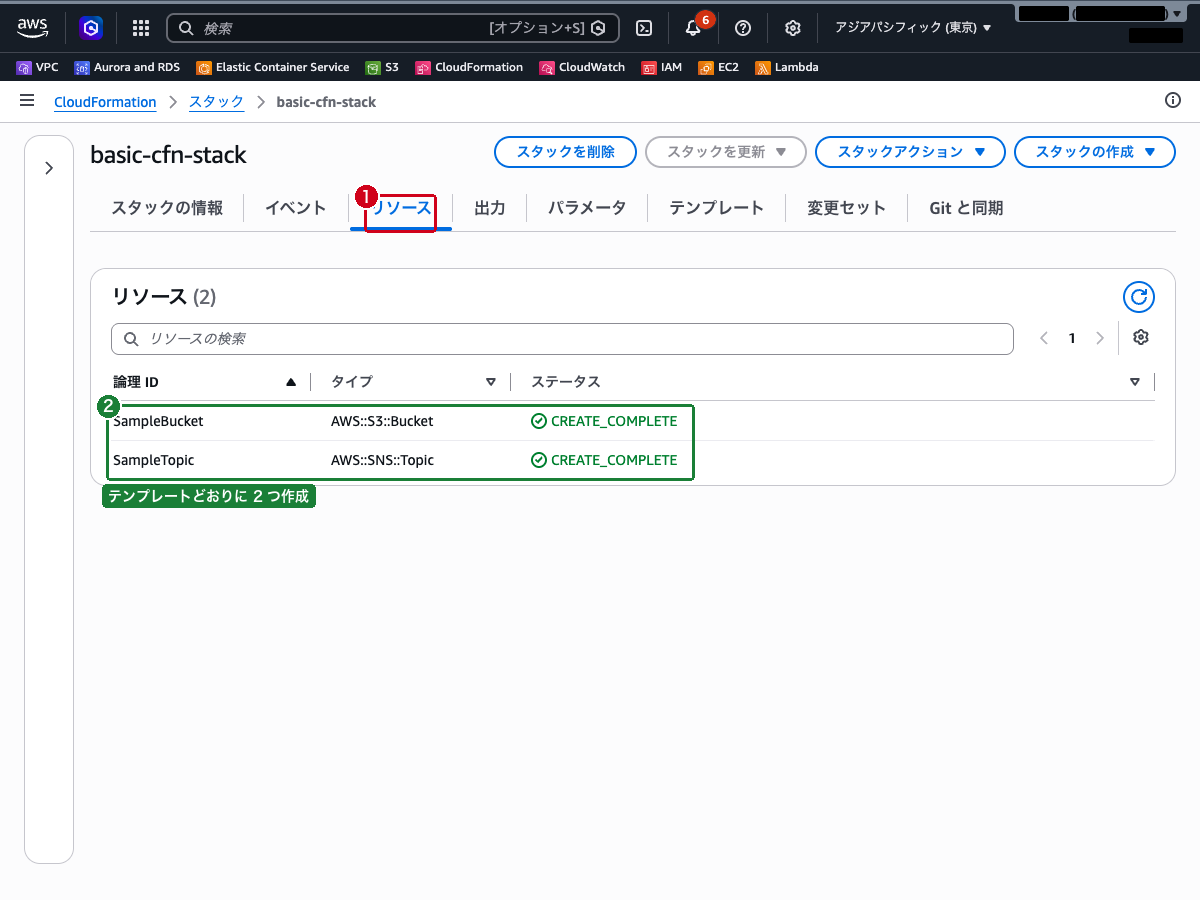1200x900 pixels.
Task: Click AWS::S3::Bucket type cell
Action: 382,421
